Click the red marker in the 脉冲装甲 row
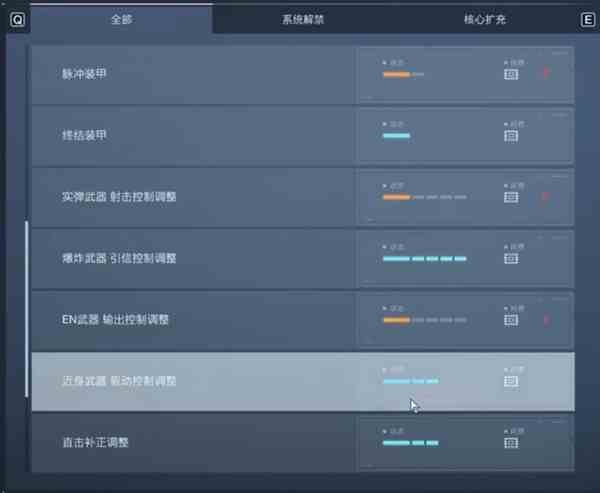The width and height of the screenshot is (600, 493). point(547,72)
